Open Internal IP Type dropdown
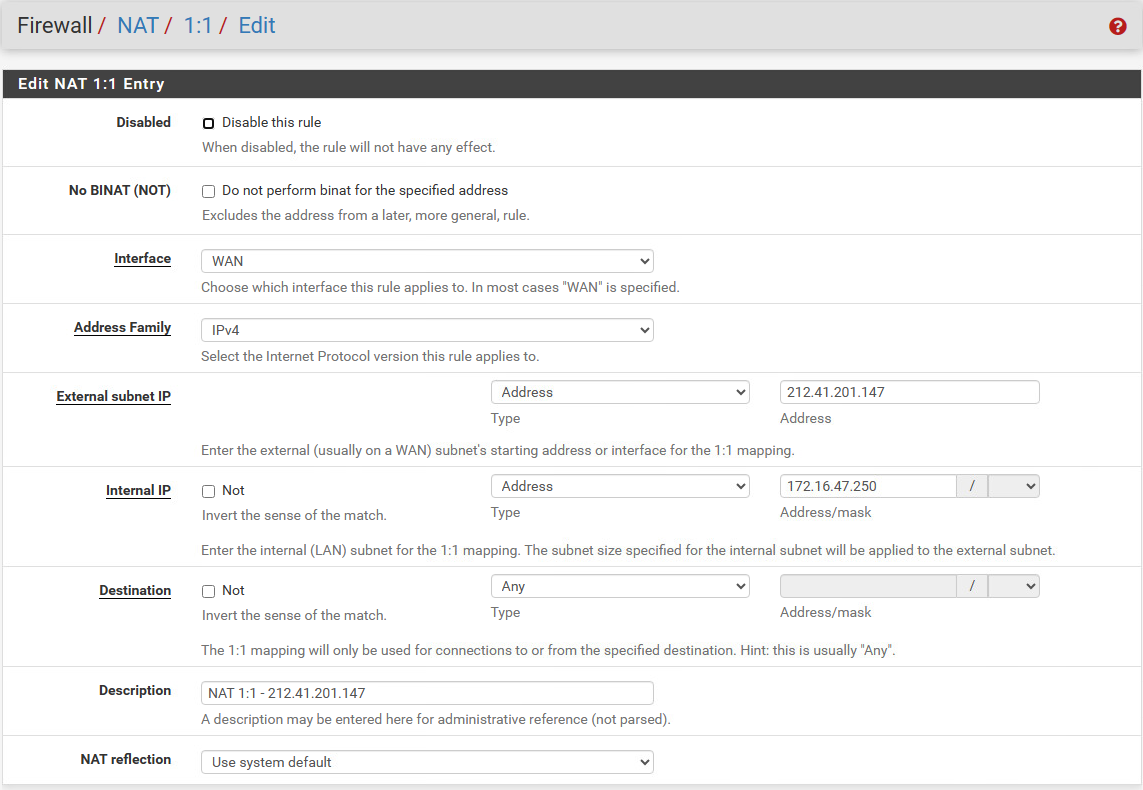The image size is (1143, 790). point(620,486)
